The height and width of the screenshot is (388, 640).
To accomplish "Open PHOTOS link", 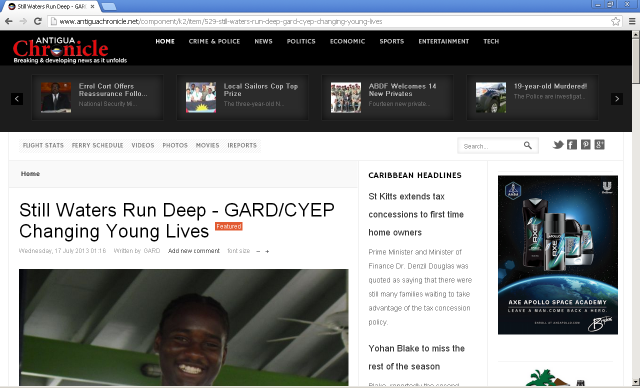I will (175, 145).
